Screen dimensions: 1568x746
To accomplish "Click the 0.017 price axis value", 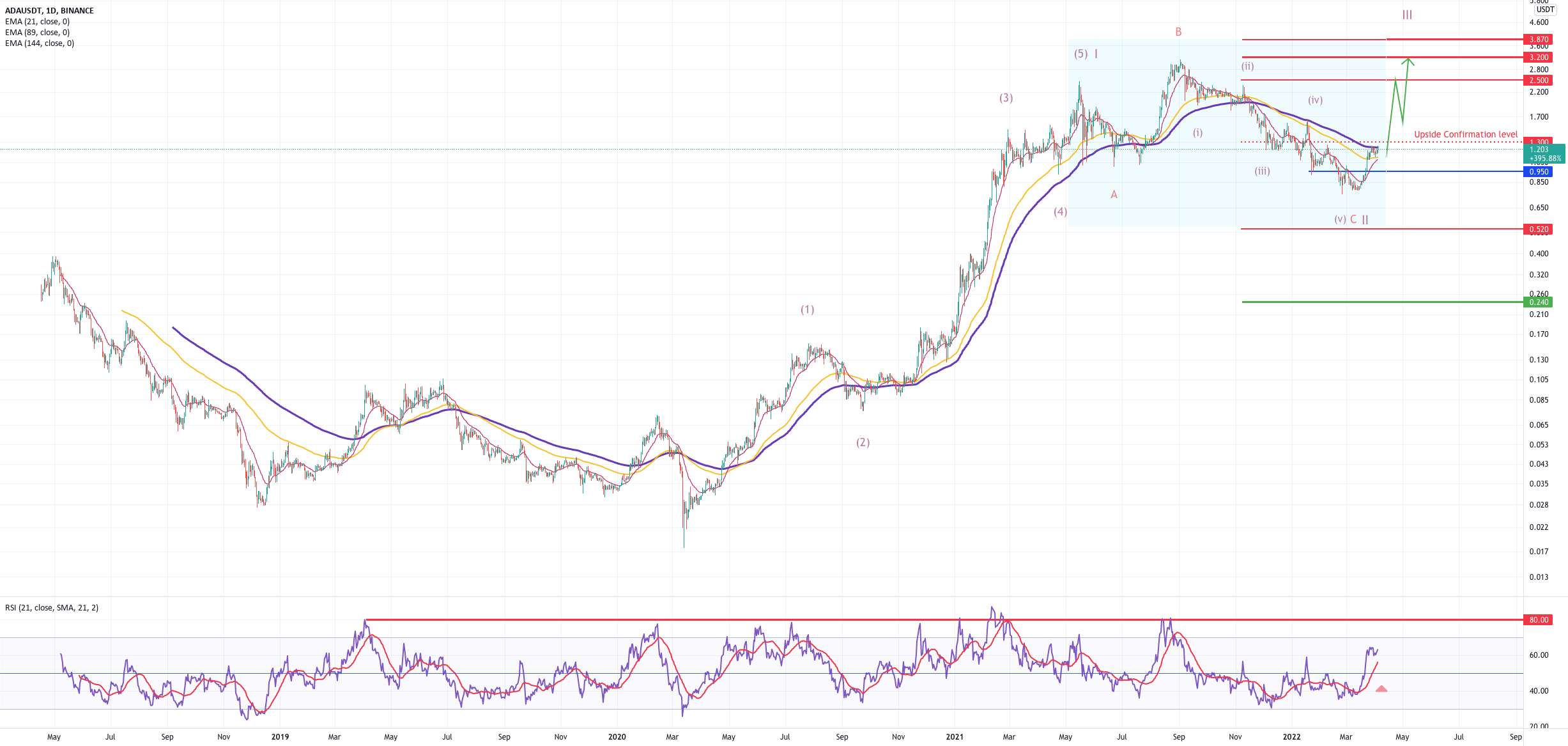I will click(x=1539, y=552).
